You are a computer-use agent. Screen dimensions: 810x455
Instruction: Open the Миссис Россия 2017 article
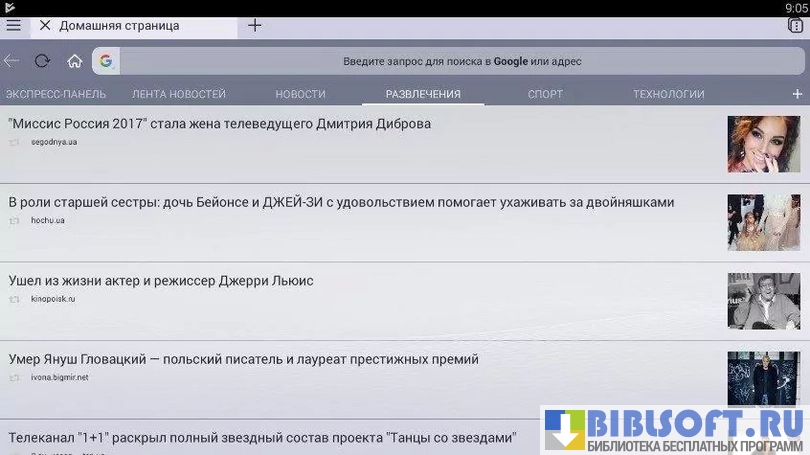click(219, 124)
